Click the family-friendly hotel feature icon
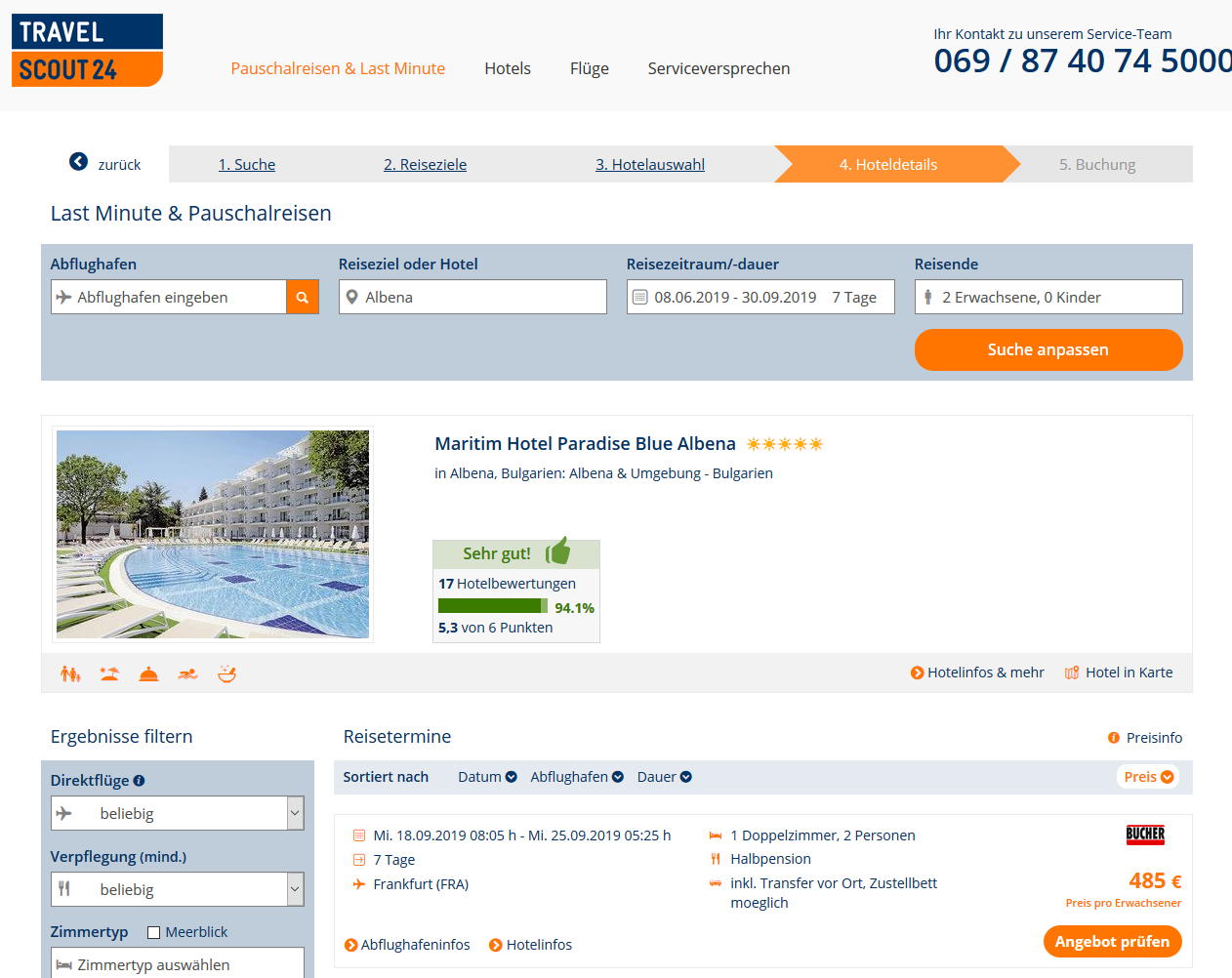 point(70,673)
